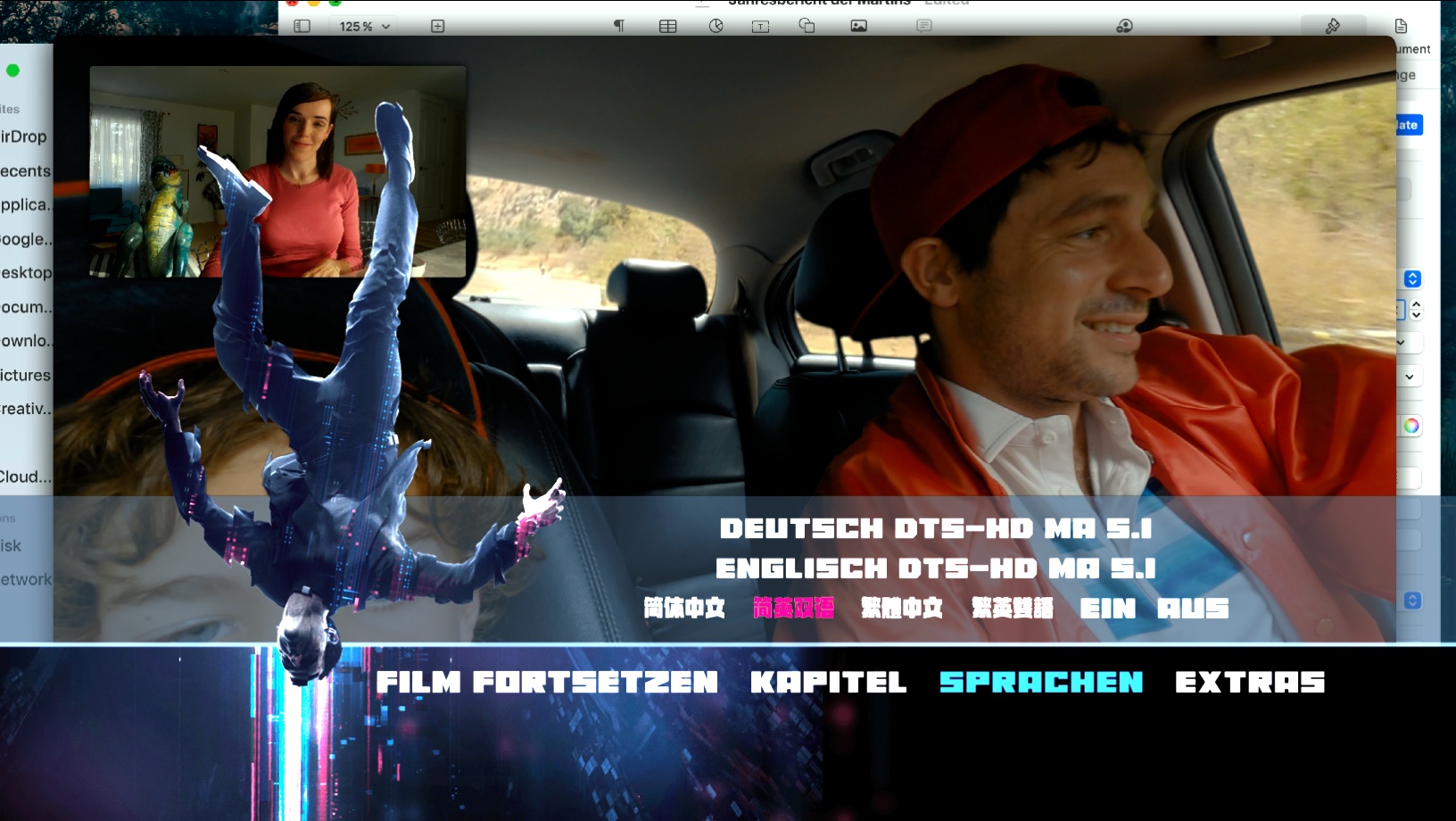Open the upper blue popup button in Pages inspector

(1412, 278)
